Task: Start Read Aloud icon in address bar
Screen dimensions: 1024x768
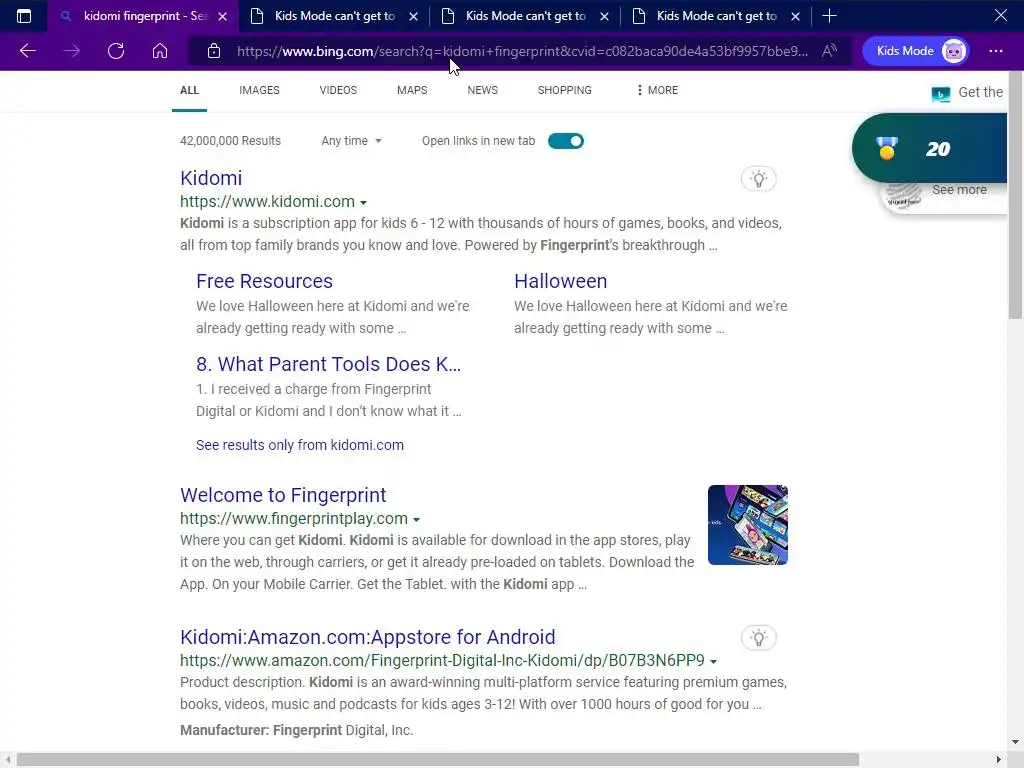Action: pos(829,51)
